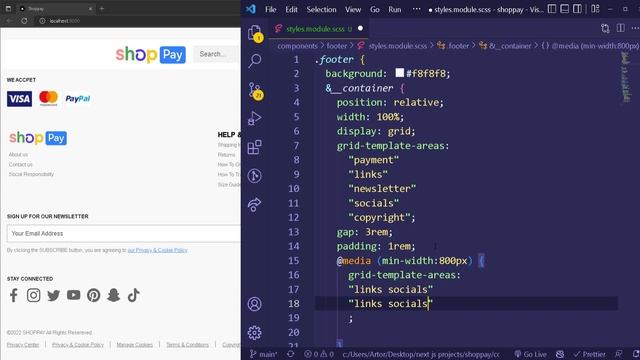Click the Prettier status bar item
Screen dimensions: 640x360
[x=589, y=354]
